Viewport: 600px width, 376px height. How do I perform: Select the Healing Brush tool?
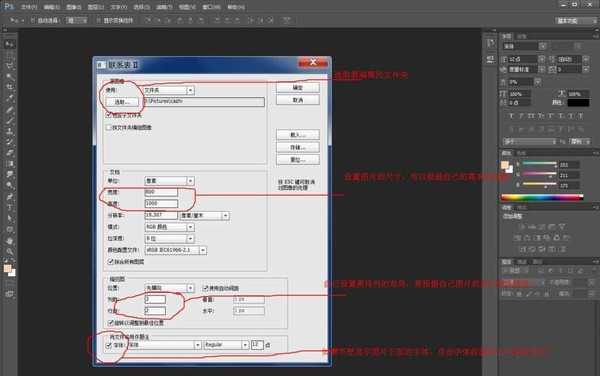pyautogui.click(x=9, y=111)
